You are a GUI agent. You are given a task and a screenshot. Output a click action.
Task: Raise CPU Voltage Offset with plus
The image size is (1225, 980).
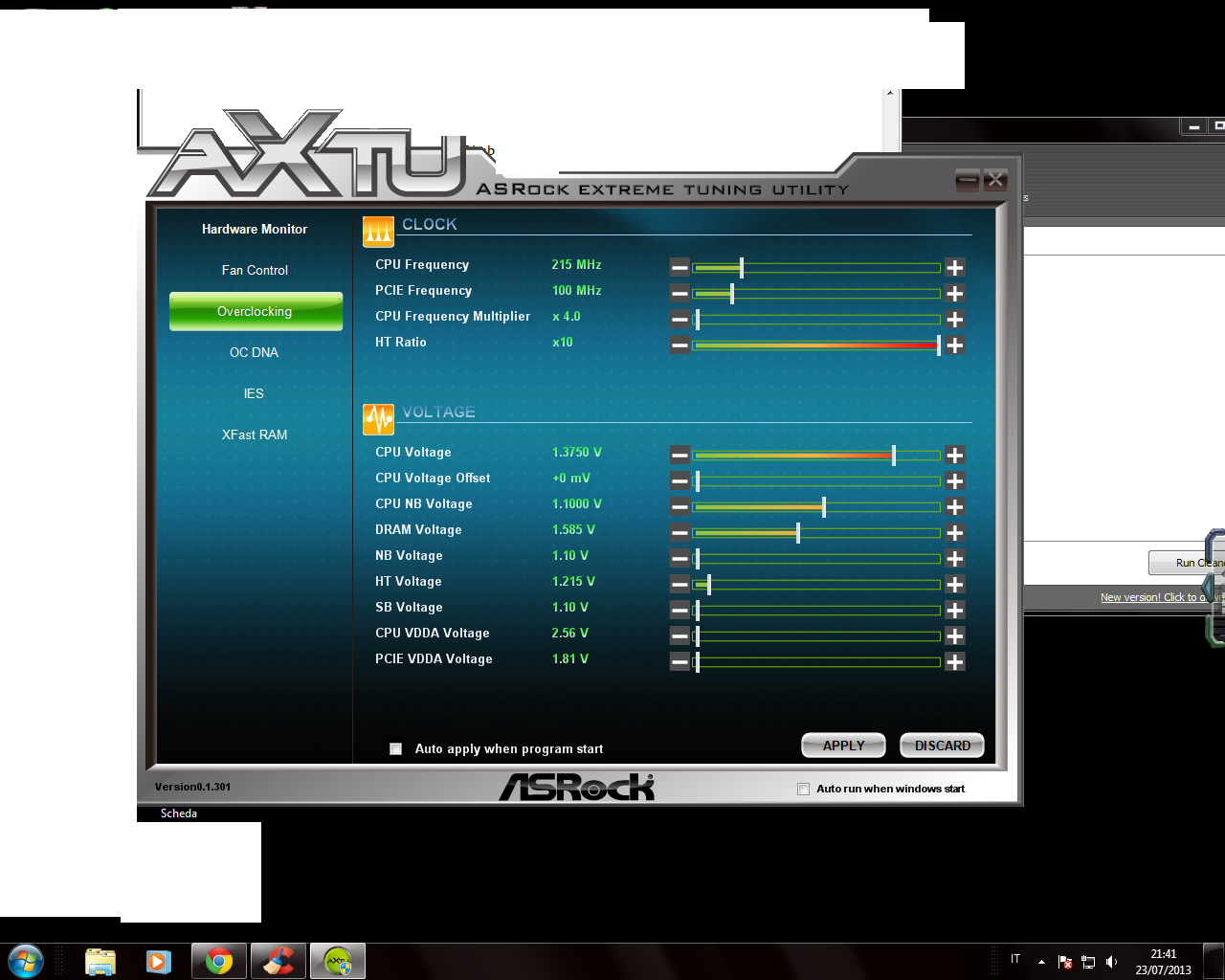click(954, 481)
